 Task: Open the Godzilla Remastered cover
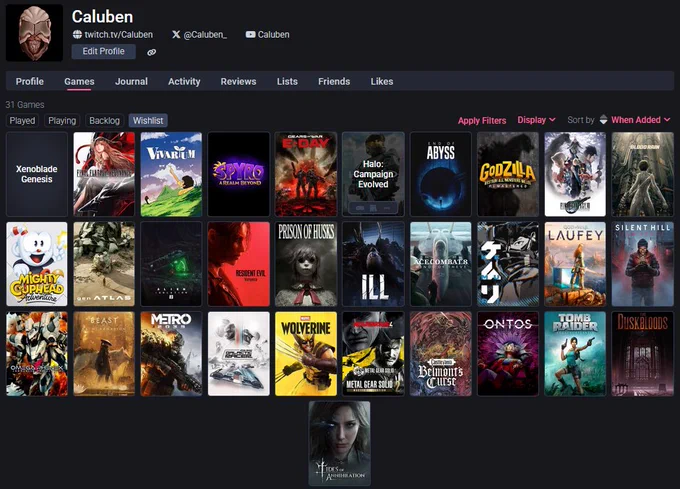tap(508, 174)
